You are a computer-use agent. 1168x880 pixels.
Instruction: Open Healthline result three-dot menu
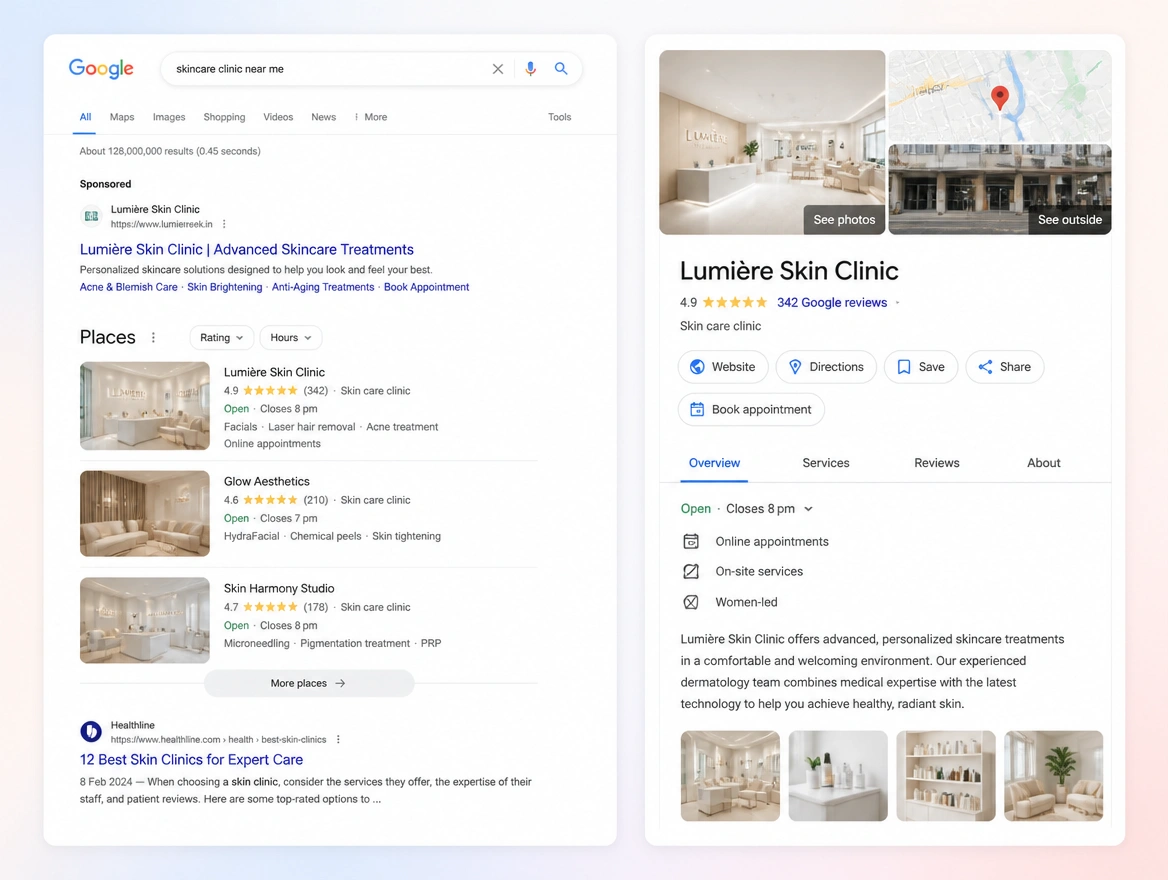tap(338, 739)
